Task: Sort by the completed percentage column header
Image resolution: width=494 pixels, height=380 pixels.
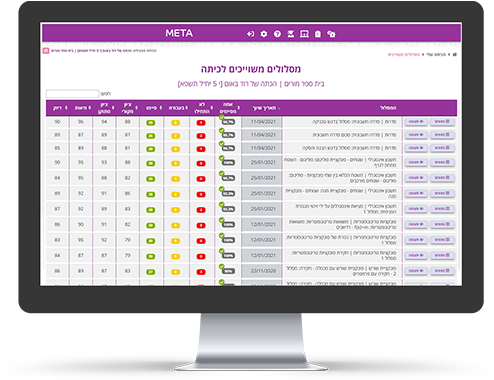Action: pos(228,108)
